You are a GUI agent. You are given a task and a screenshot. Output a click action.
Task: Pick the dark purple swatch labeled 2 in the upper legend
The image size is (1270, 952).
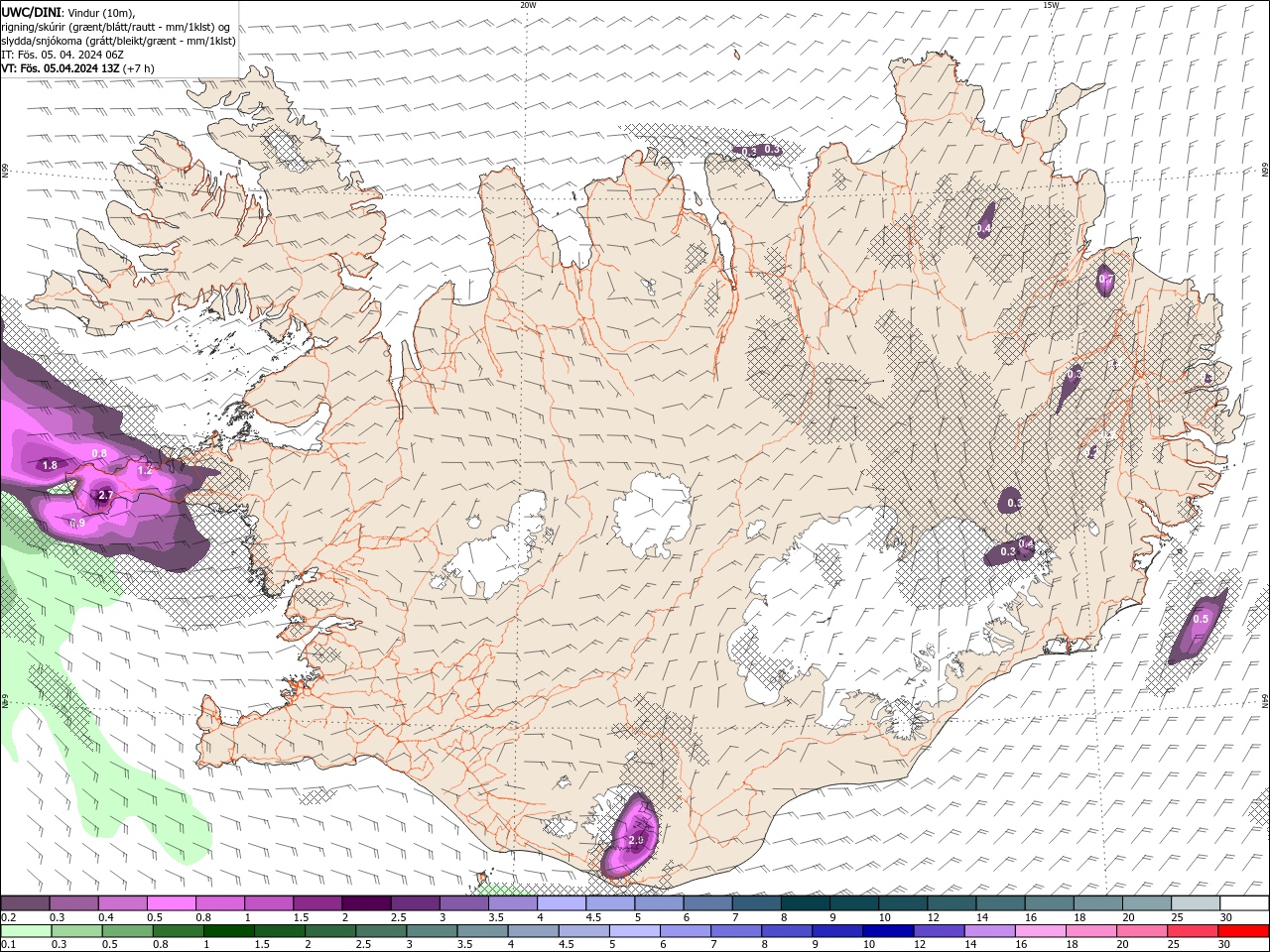pos(365,903)
